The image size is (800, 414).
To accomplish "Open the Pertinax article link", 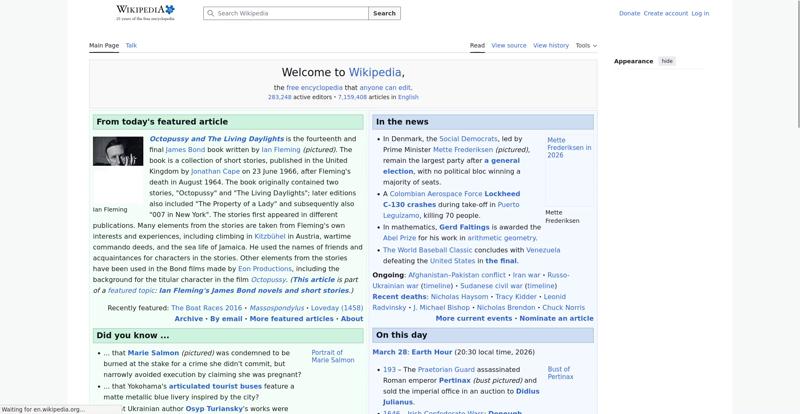I will [454, 380].
